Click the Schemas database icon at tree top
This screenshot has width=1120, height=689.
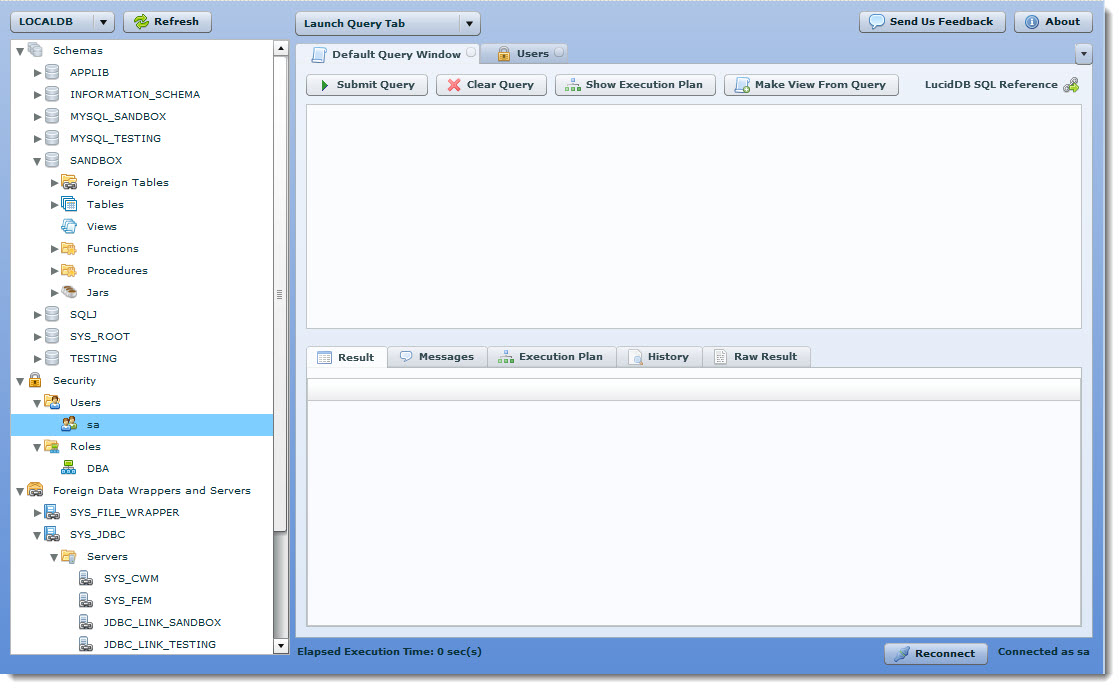click(36, 49)
